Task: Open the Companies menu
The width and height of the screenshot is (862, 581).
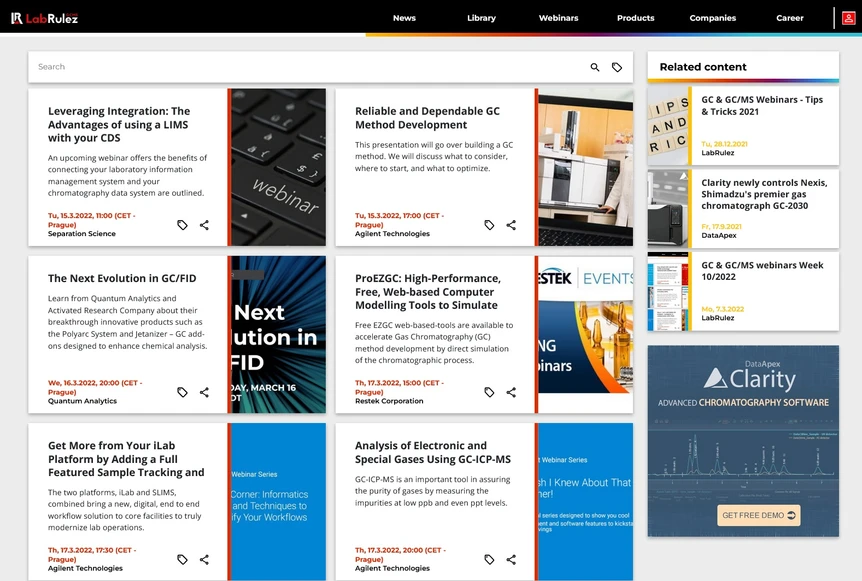Action: 712,18
